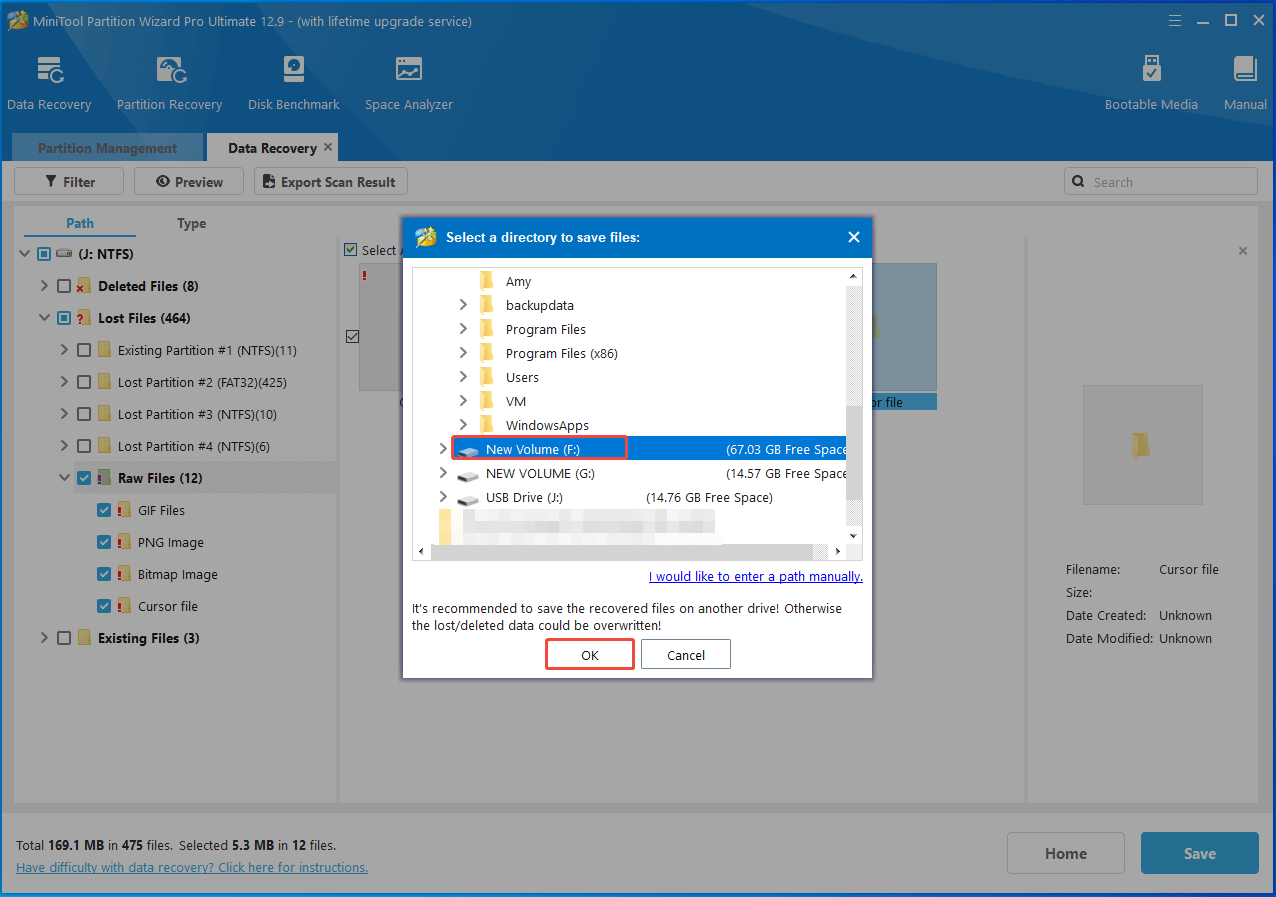Expand the backupdata folder in dialog
The width and height of the screenshot is (1276, 897).
click(463, 305)
